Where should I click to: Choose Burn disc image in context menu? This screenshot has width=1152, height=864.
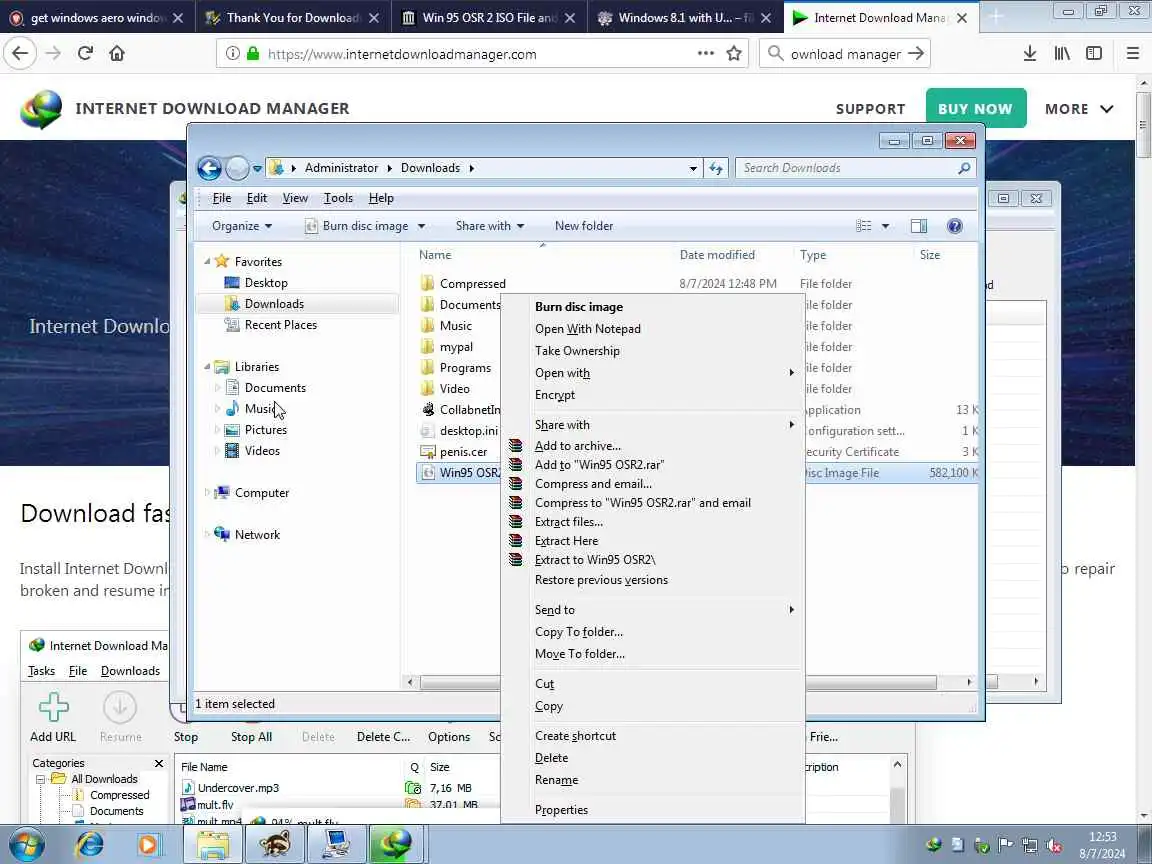[x=579, y=307]
